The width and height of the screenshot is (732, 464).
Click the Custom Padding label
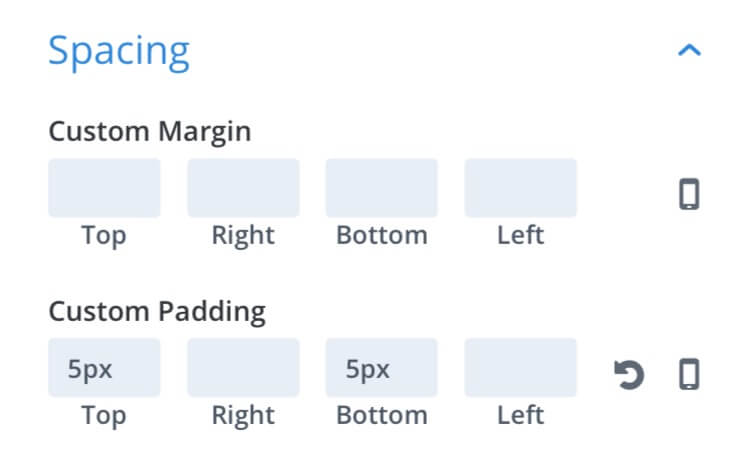(x=157, y=312)
